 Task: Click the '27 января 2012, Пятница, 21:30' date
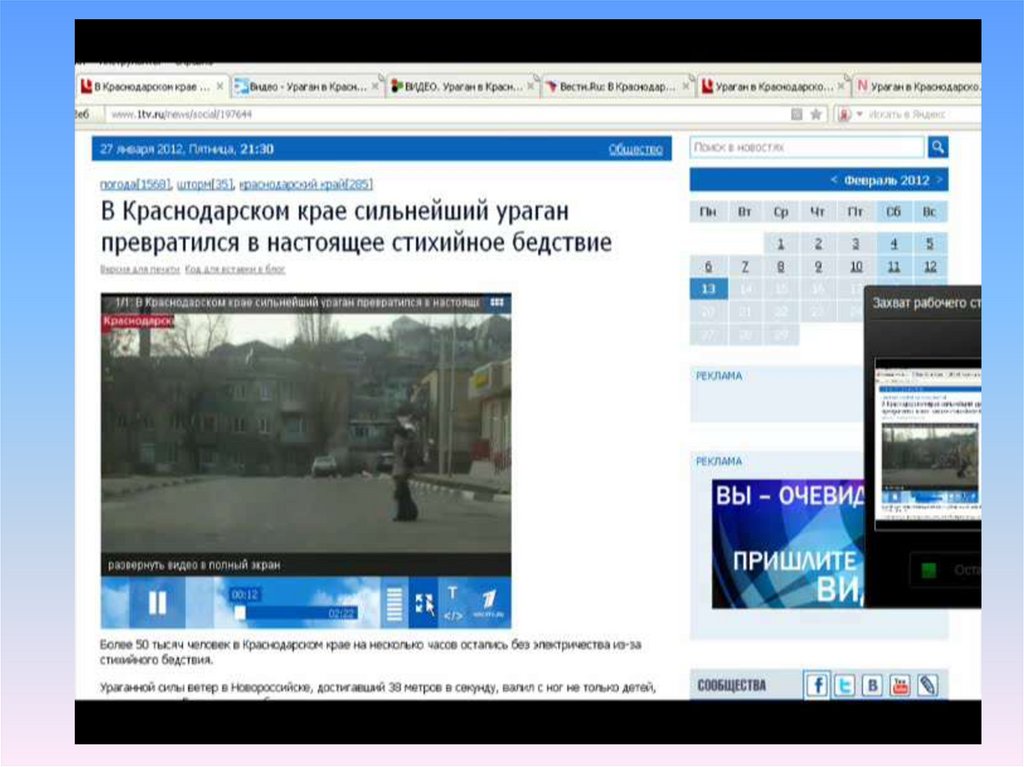coord(187,150)
